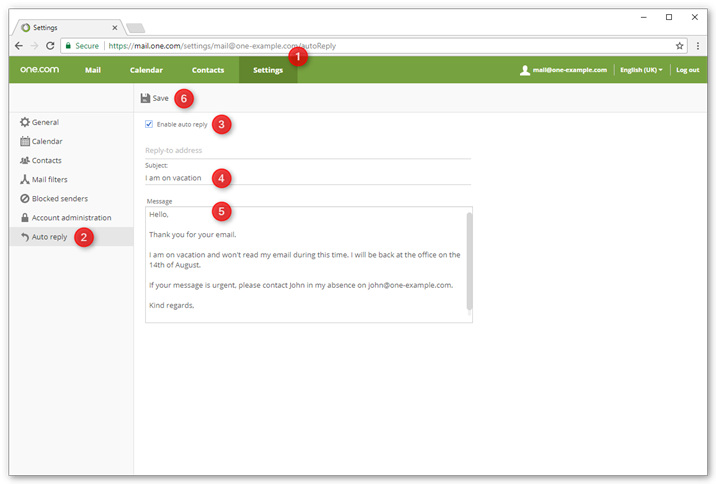Close the Settings browser tab
Viewport: 716px width, 484px height.
pos(115,28)
